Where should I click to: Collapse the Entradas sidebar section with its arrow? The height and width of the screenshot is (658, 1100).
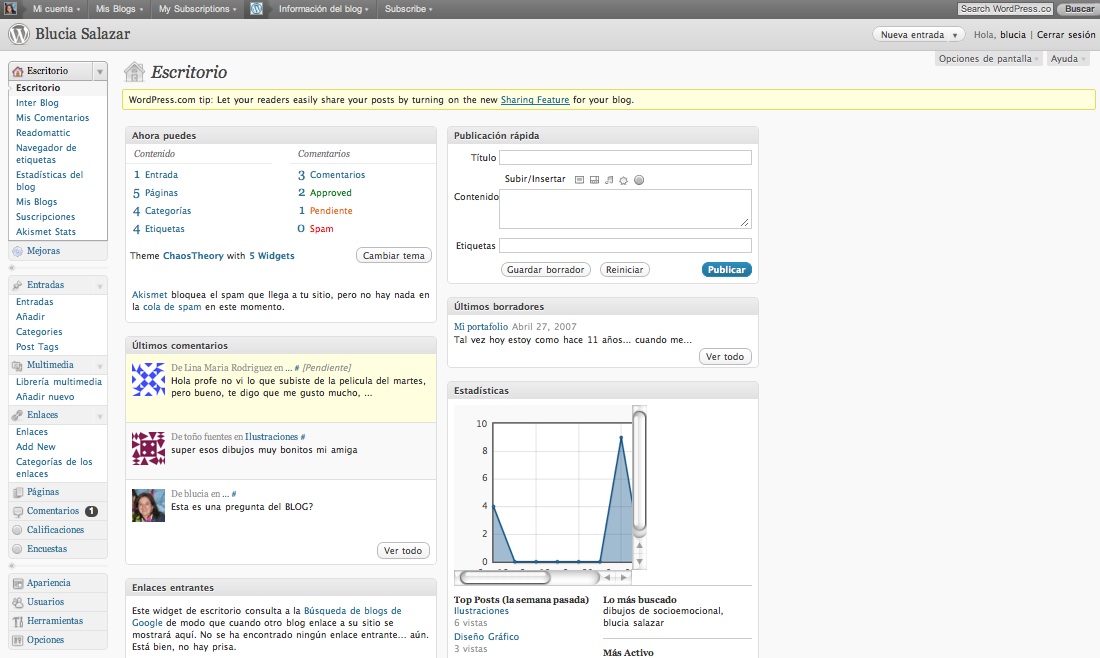click(100, 286)
